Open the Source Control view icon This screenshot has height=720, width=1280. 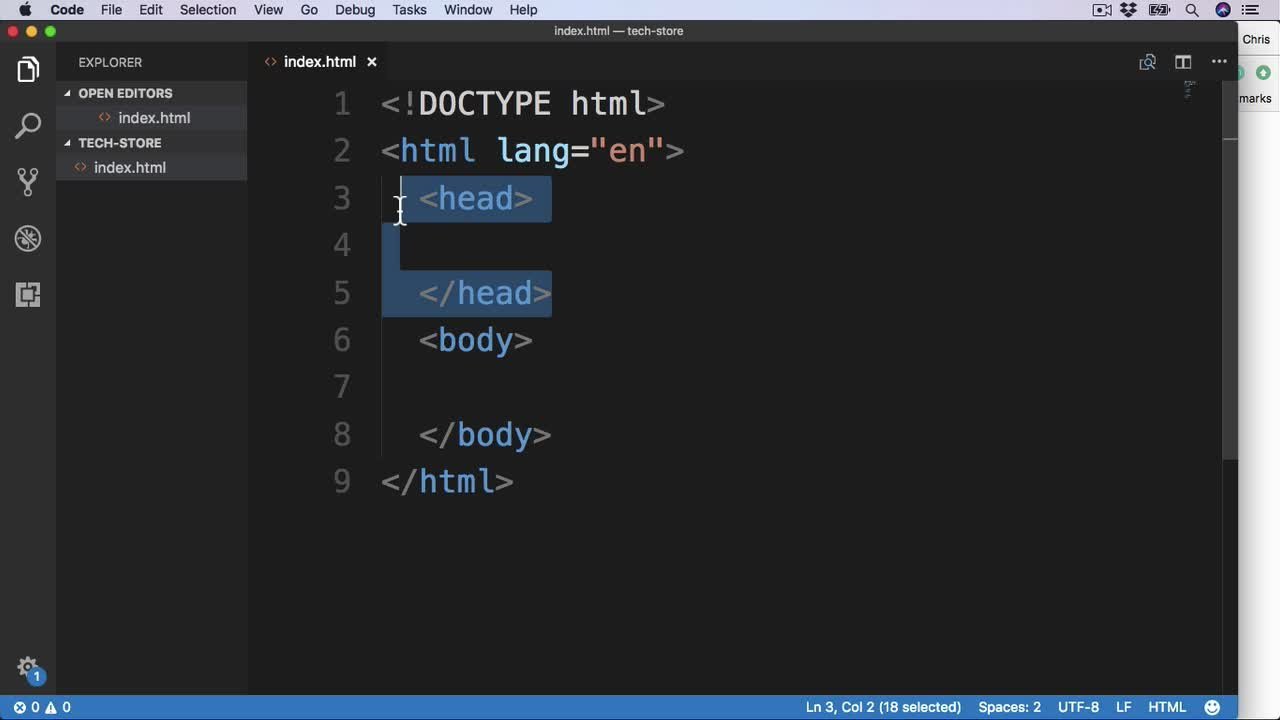(x=28, y=182)
